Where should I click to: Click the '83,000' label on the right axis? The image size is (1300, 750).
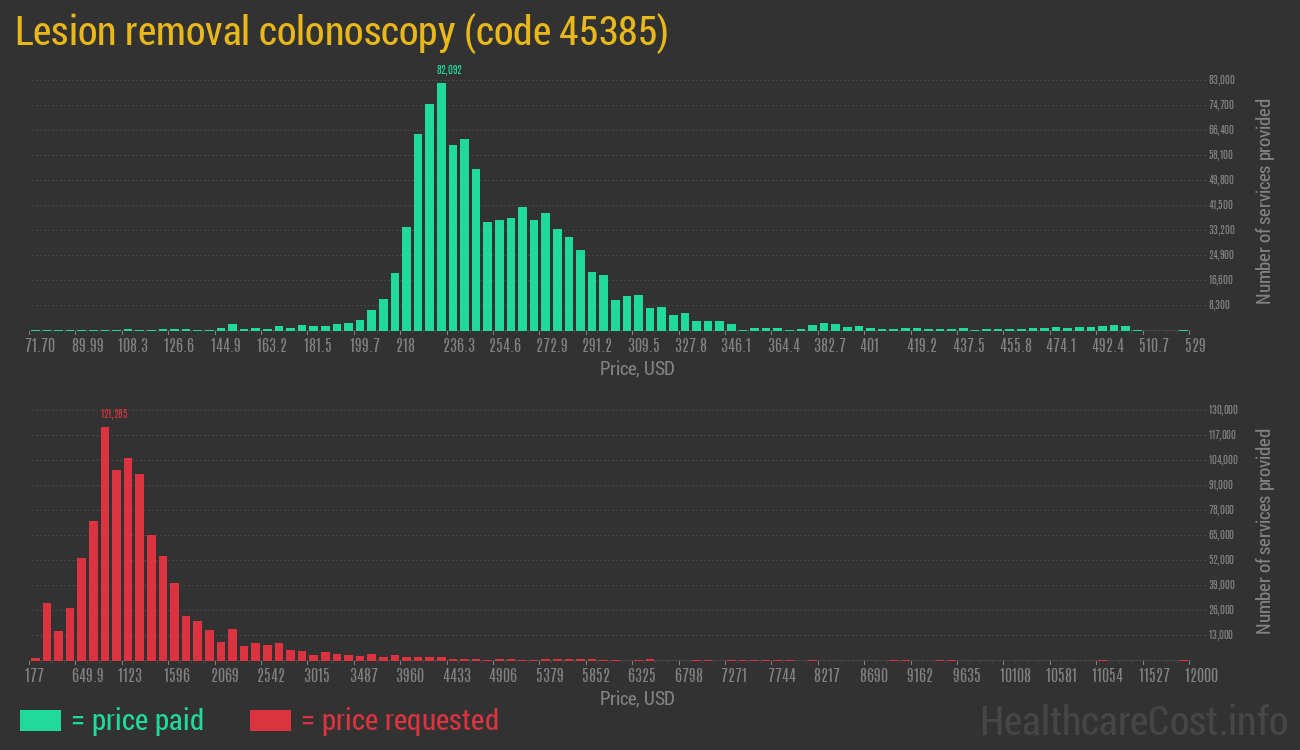(1221, 79)
